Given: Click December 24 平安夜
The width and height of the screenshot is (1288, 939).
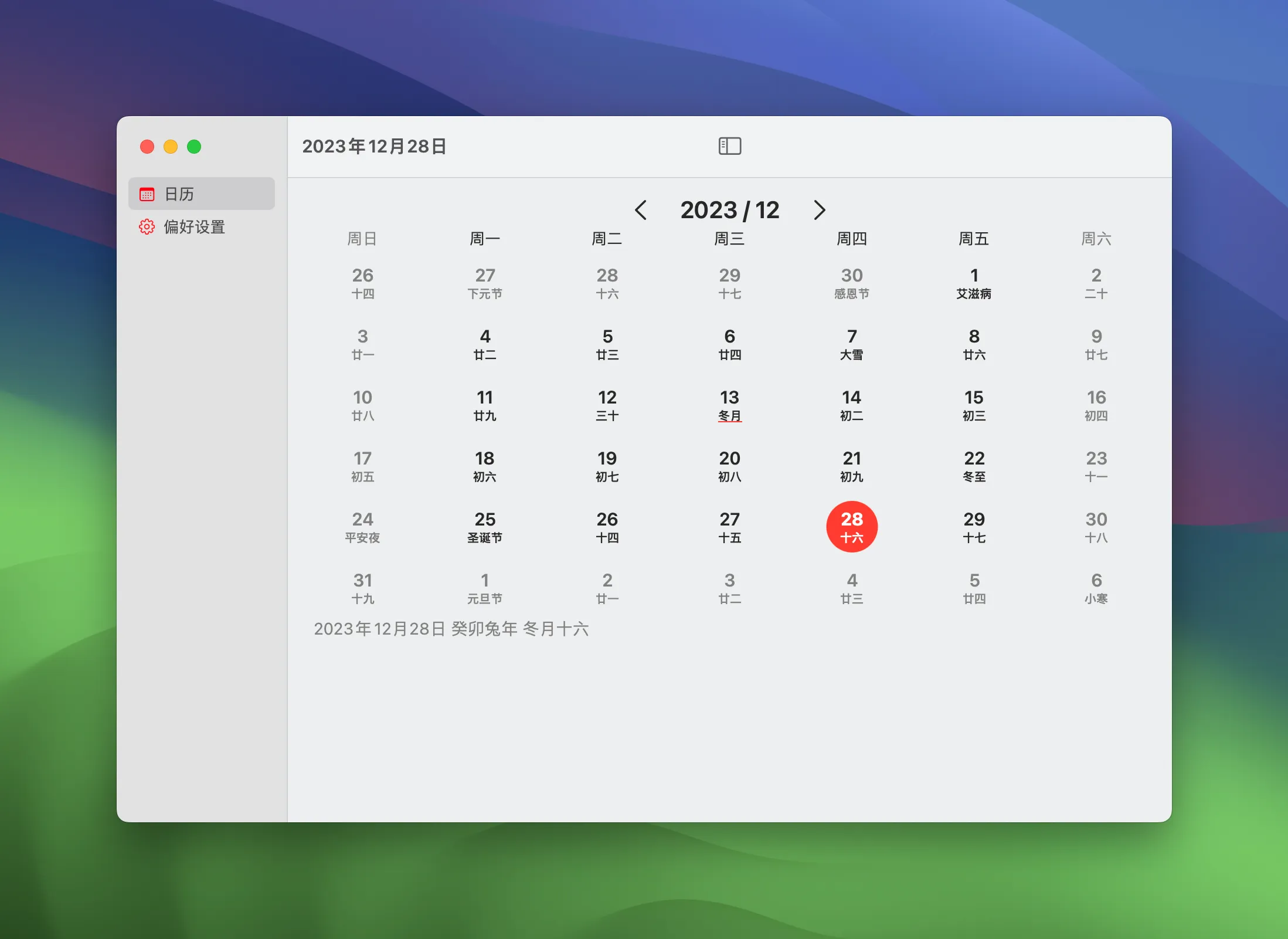Looking at the screenshot, I should click(x=362, y=526).
